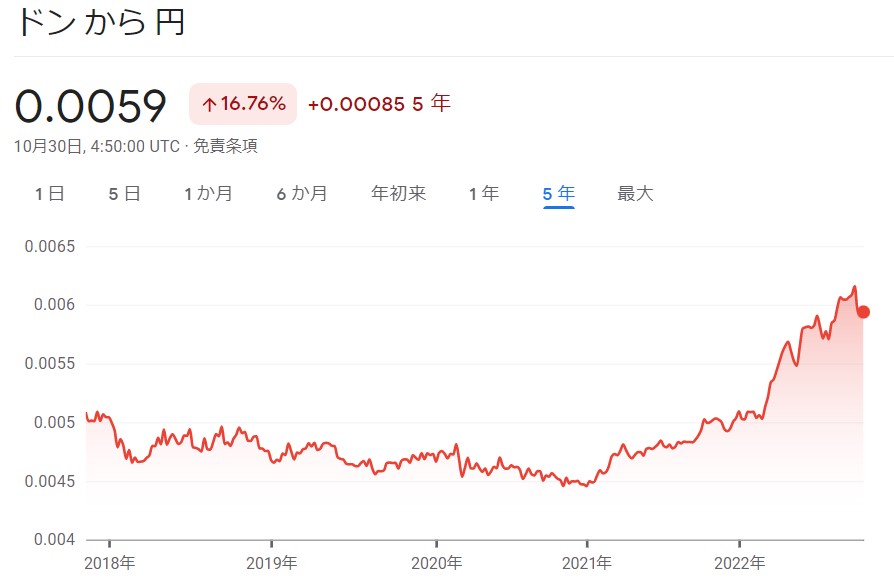Switch to the 1年 view
Viewport: 894px width, 579px height.
click(481, 193)
